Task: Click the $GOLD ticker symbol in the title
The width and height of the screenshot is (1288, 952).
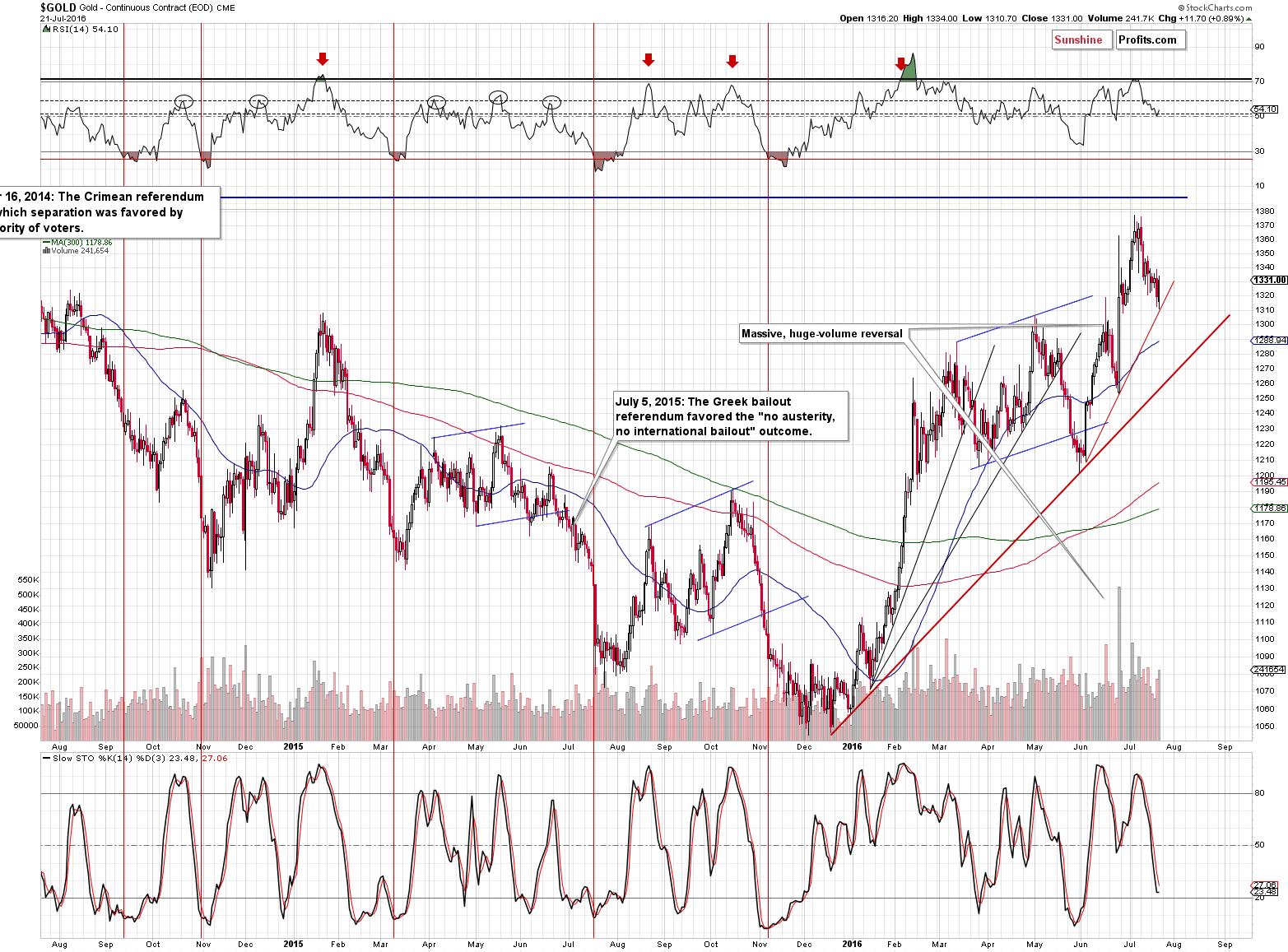Action: click(x=58, y=7)
